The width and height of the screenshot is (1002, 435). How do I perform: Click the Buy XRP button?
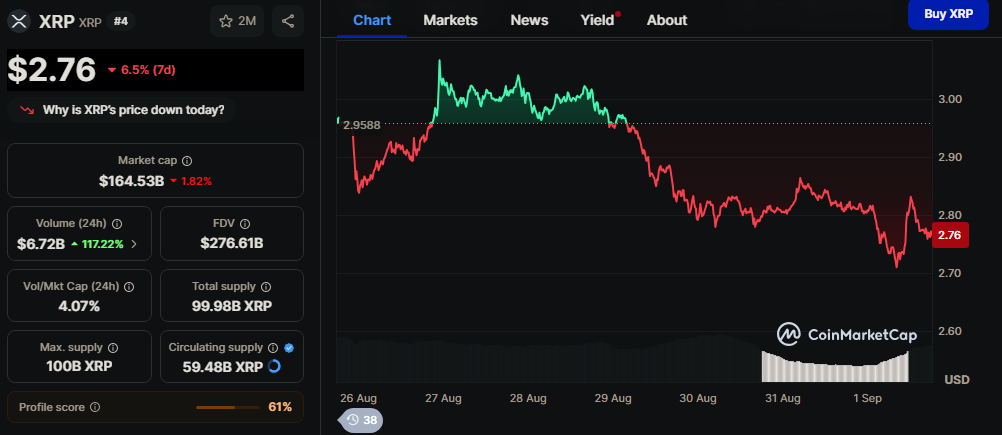point(948,14)
